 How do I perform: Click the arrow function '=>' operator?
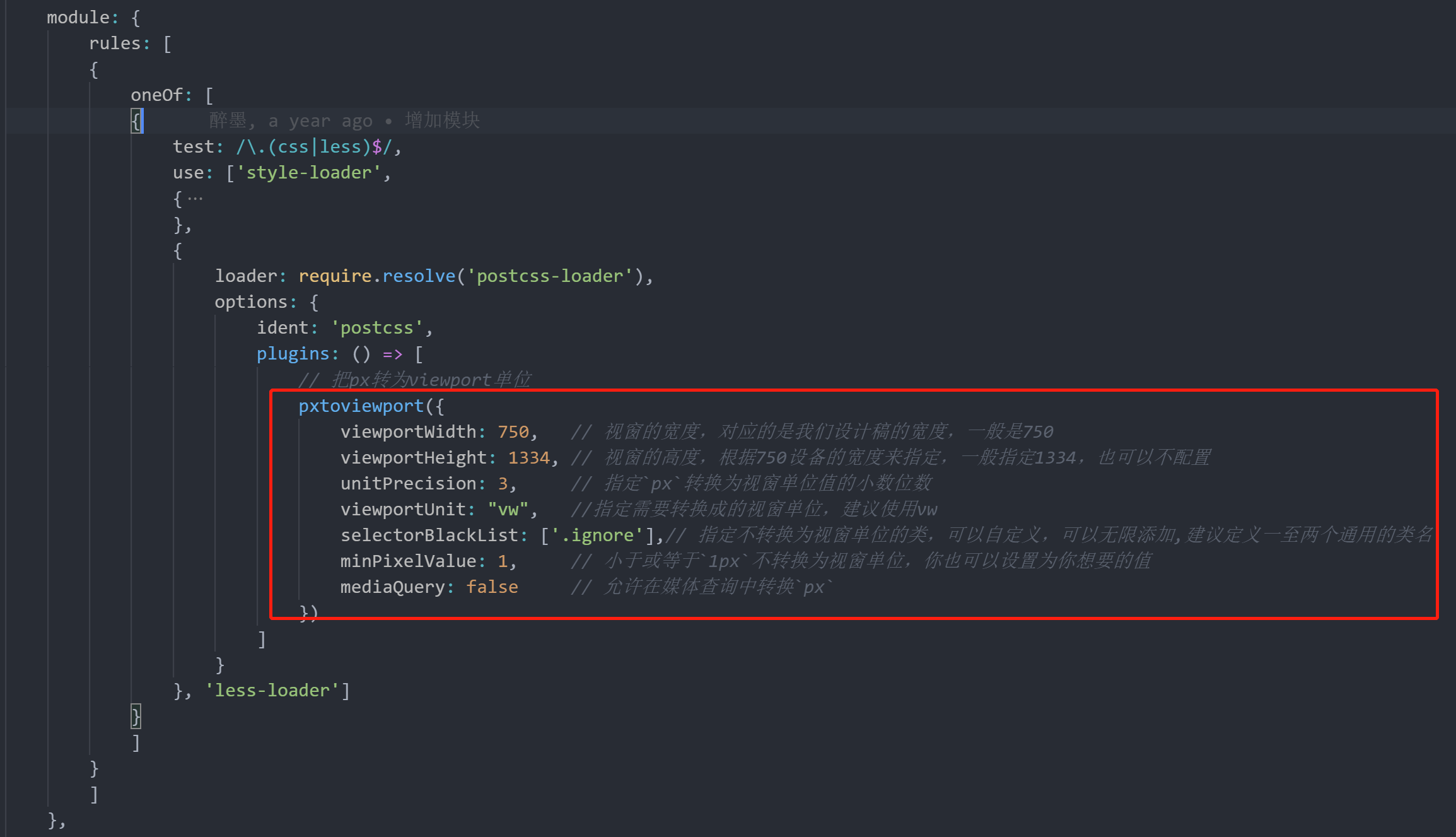tap(392, 354)
